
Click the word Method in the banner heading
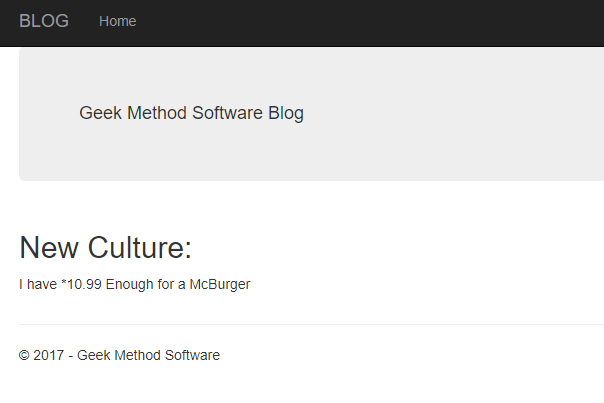[157, 113]
